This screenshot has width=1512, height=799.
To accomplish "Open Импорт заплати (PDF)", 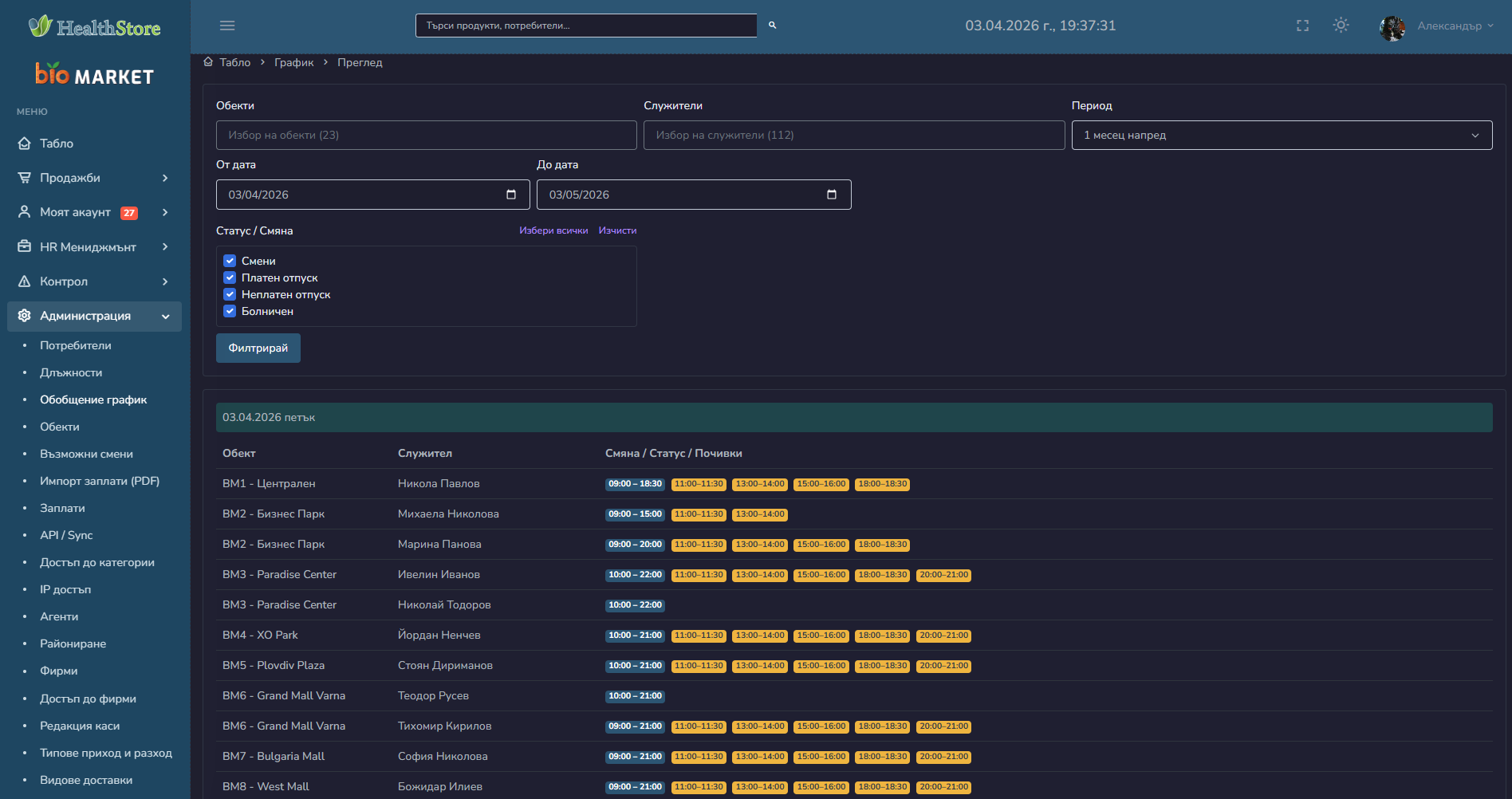I will tap(100, 481).
